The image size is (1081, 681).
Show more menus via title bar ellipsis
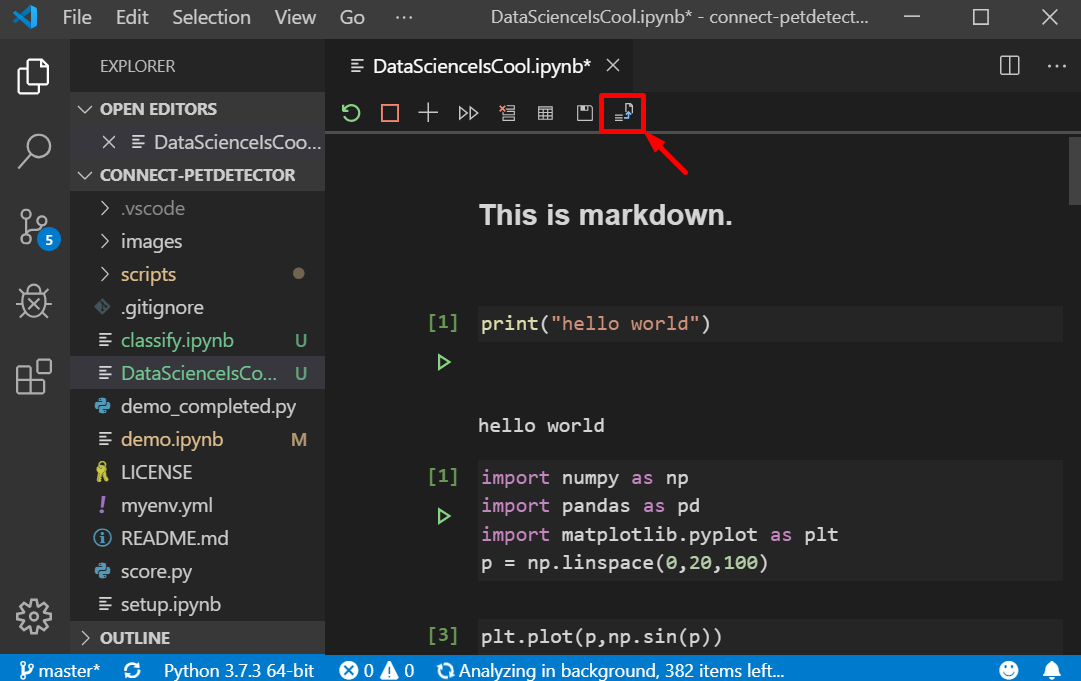tap(404, 17)
